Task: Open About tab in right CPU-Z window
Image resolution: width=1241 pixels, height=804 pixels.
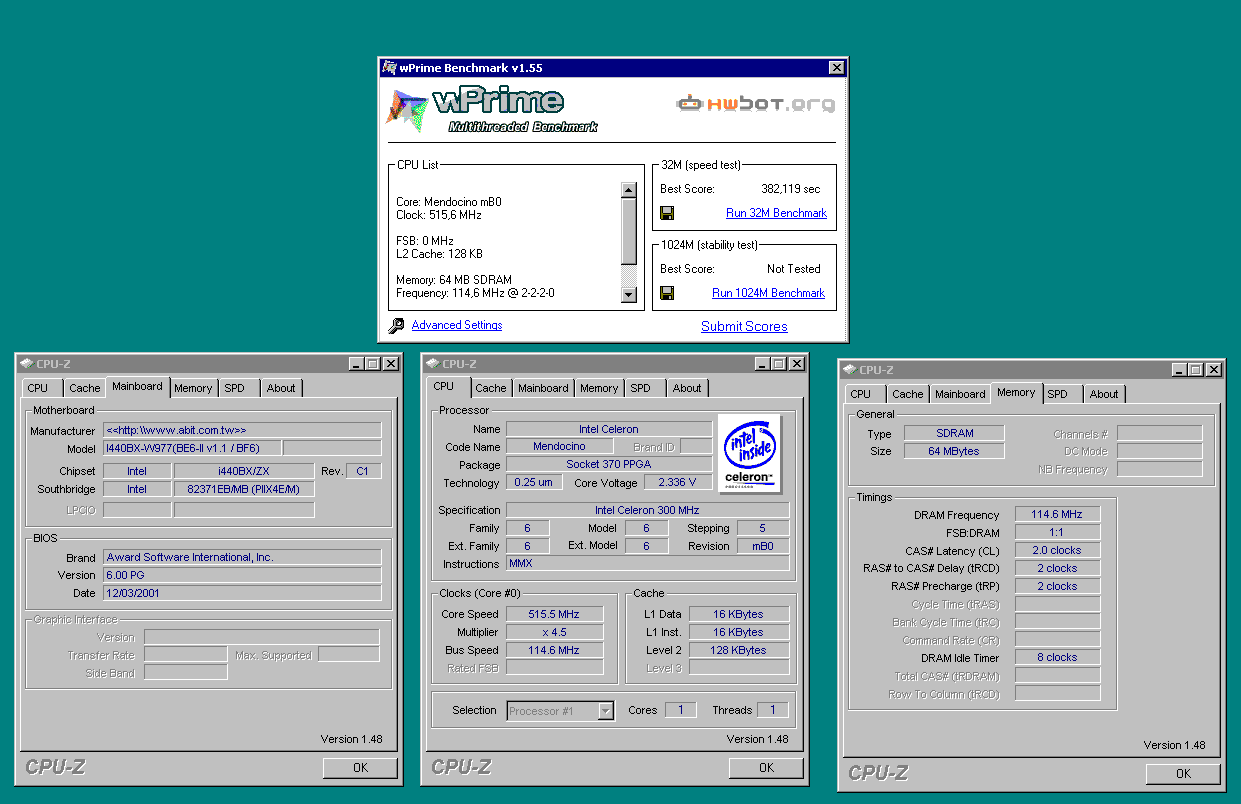Action: [1104, 394]
